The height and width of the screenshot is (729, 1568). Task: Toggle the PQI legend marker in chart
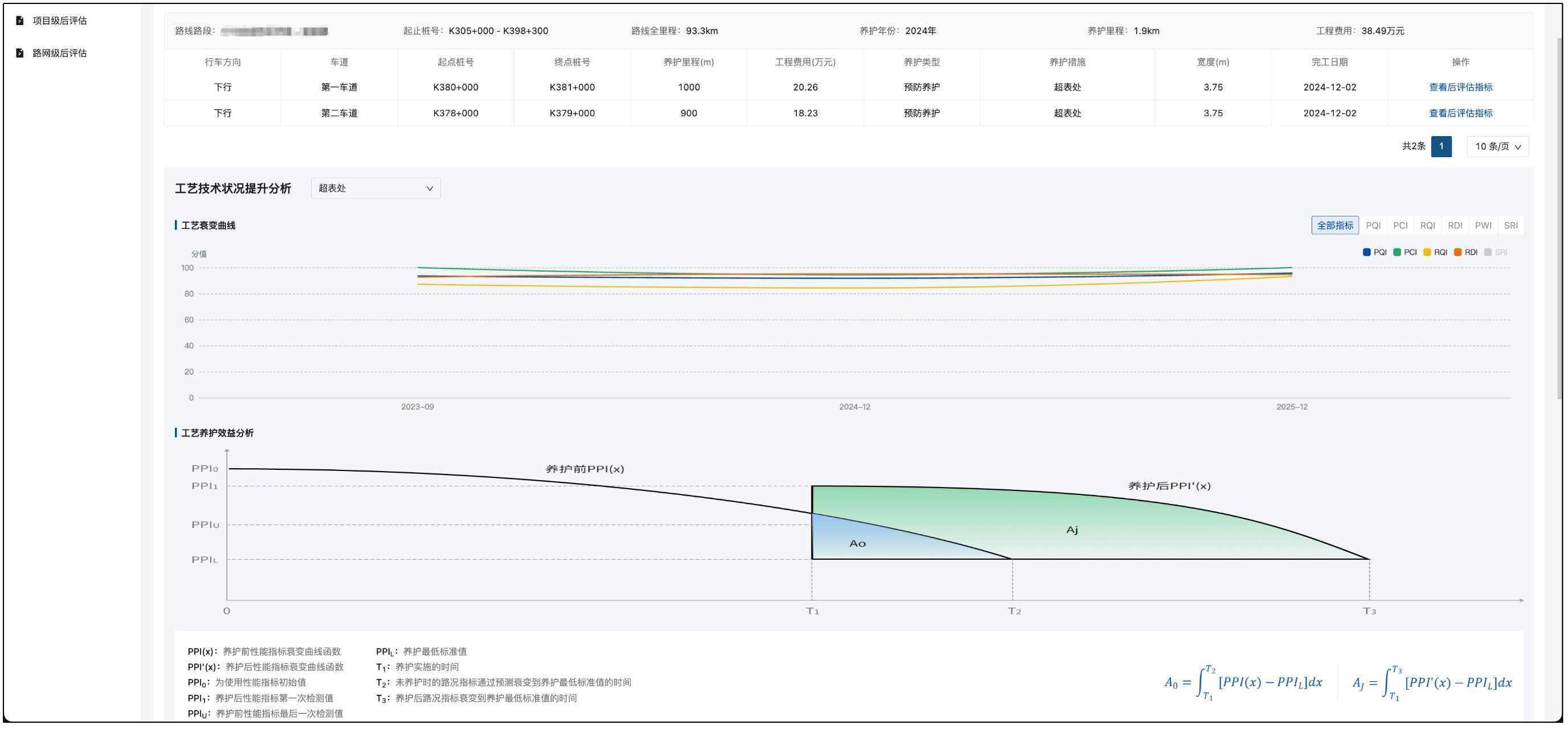[x=1366, y=252]
